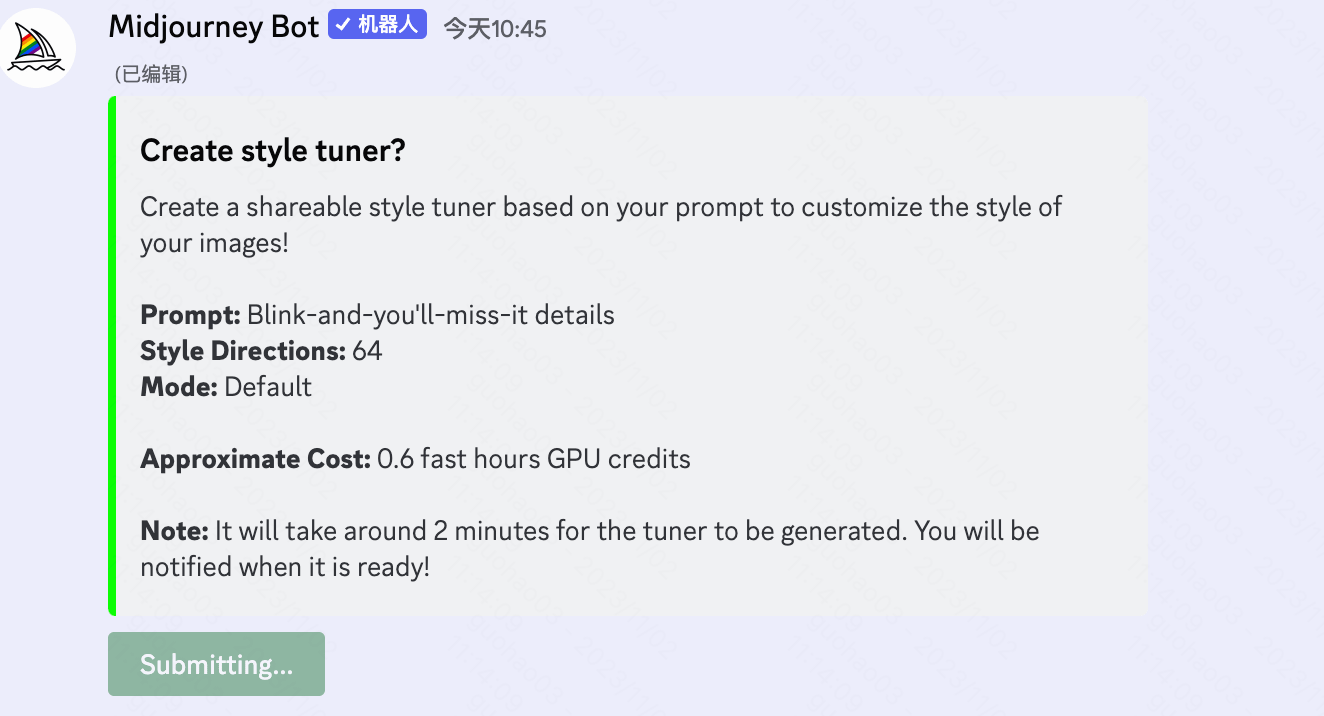The height and width of the screenshot is (716, 1324).
Task: Click the (已编辑) edited indicator
Action: (x=151, y=75)
